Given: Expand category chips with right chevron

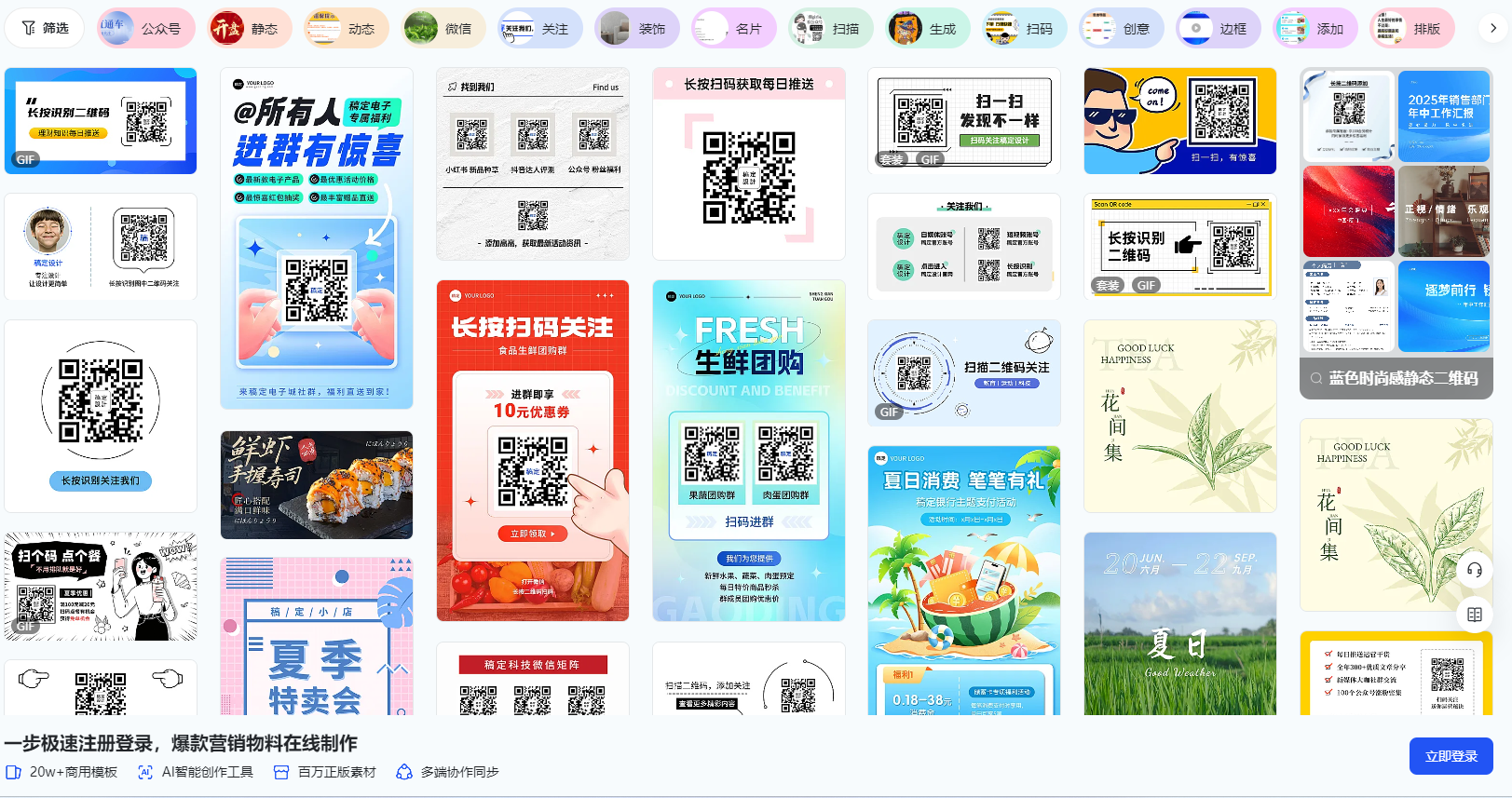Looking at the screenshot, I should 1493,28.
